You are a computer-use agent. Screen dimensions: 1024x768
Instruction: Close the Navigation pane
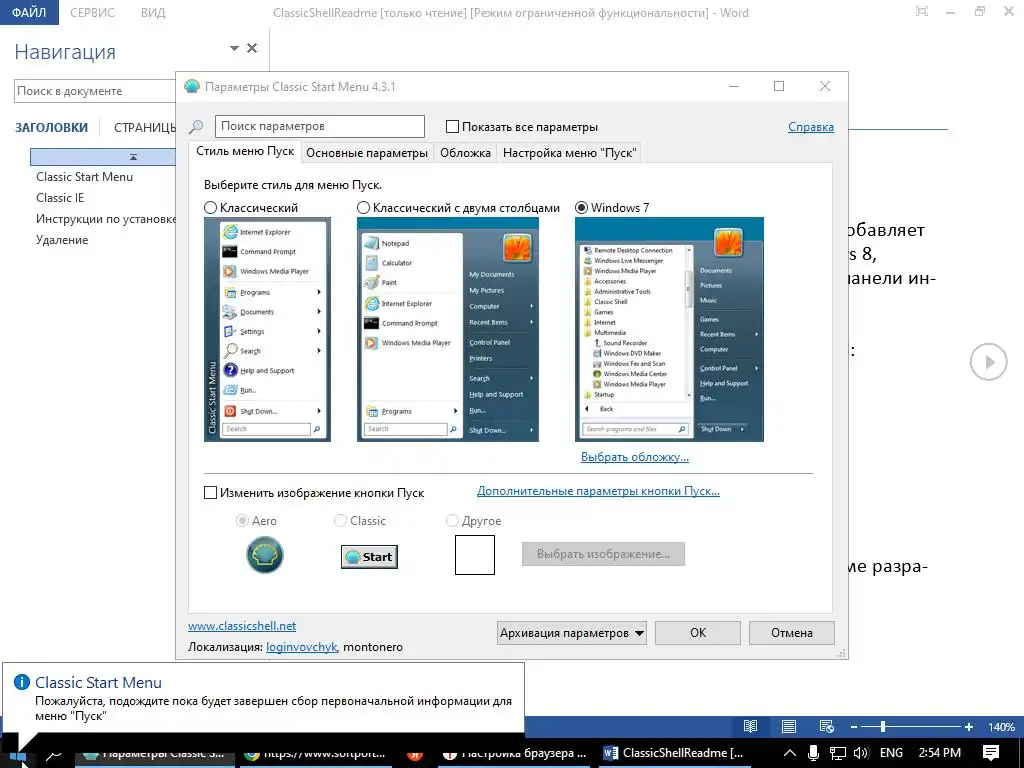252,48
